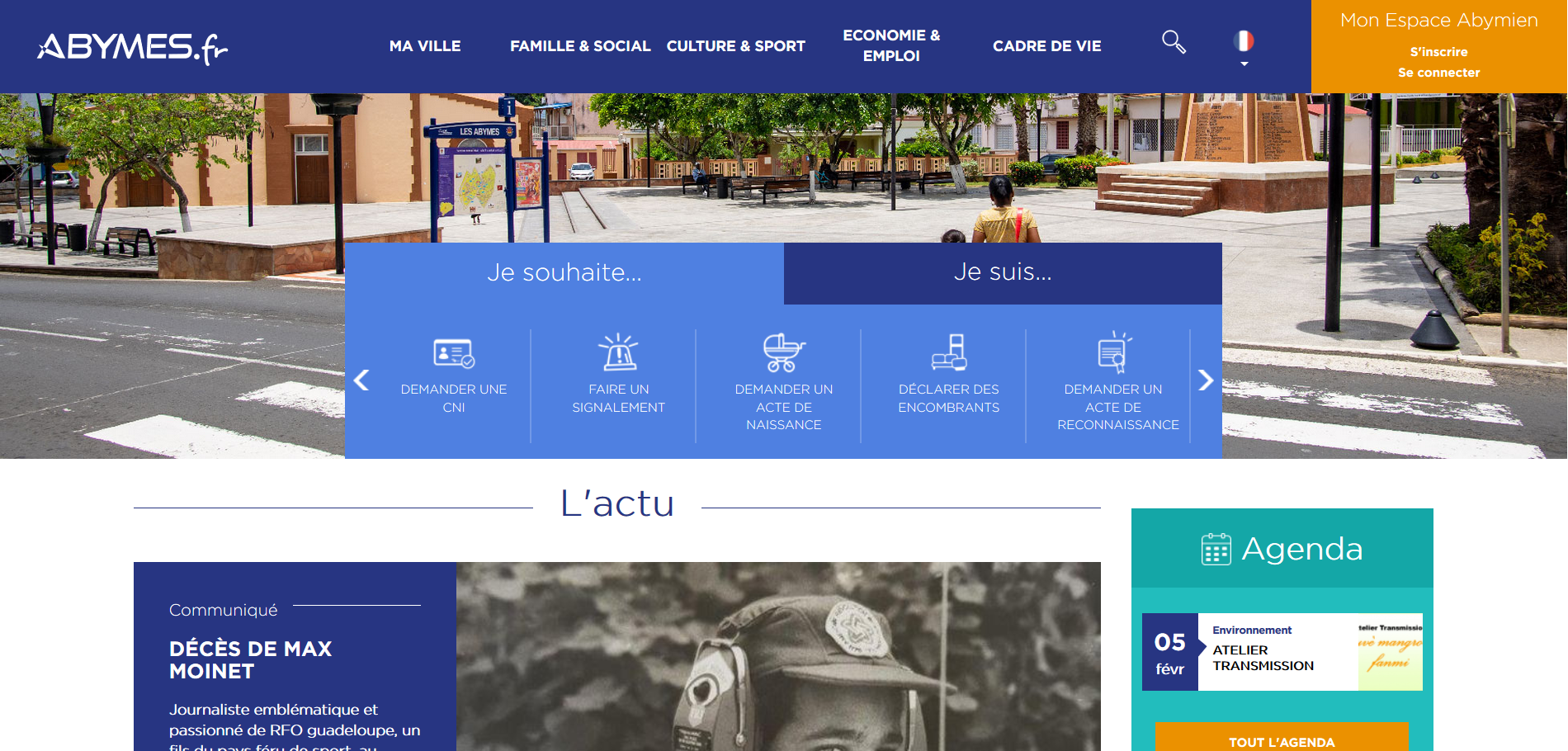The height and width of the screenshot is (751, 1568).
Task: Go back with left carousel chevron
Action: pos(361,380)
